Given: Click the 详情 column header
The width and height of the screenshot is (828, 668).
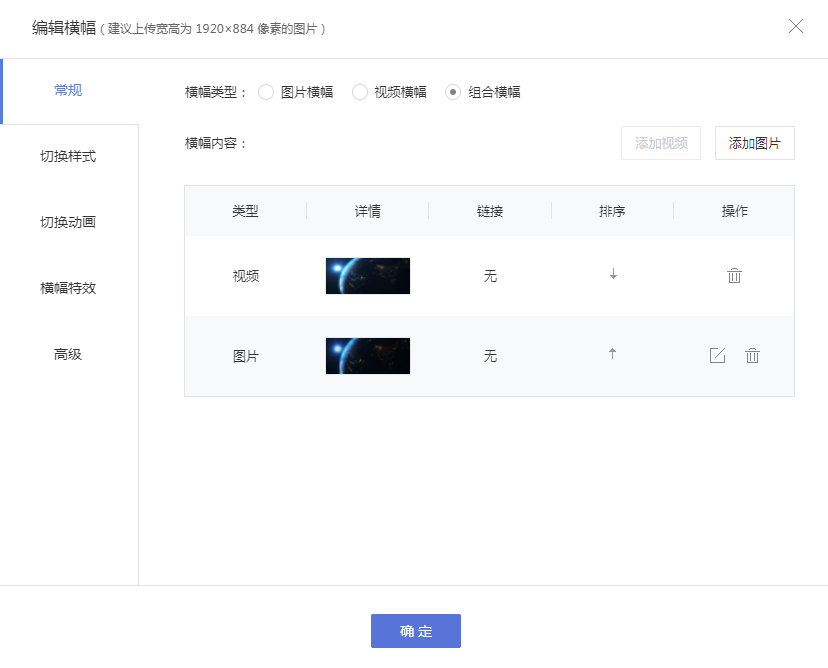Looking at the screenshot, I should 368,211.
